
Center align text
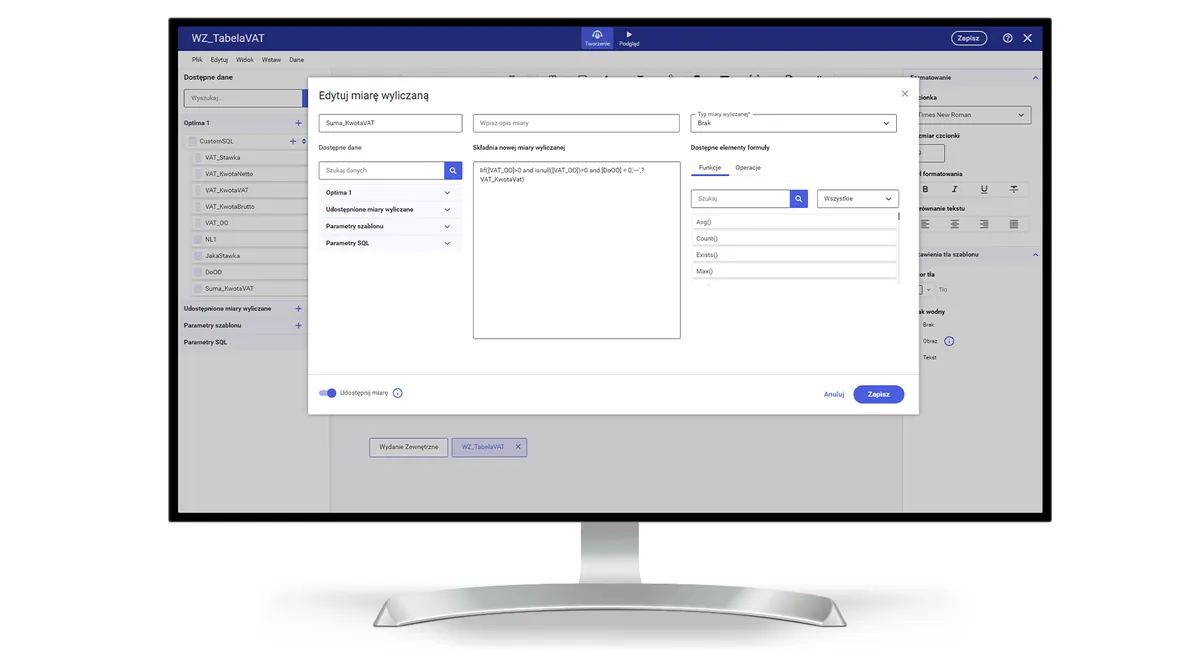pos(955,224)
